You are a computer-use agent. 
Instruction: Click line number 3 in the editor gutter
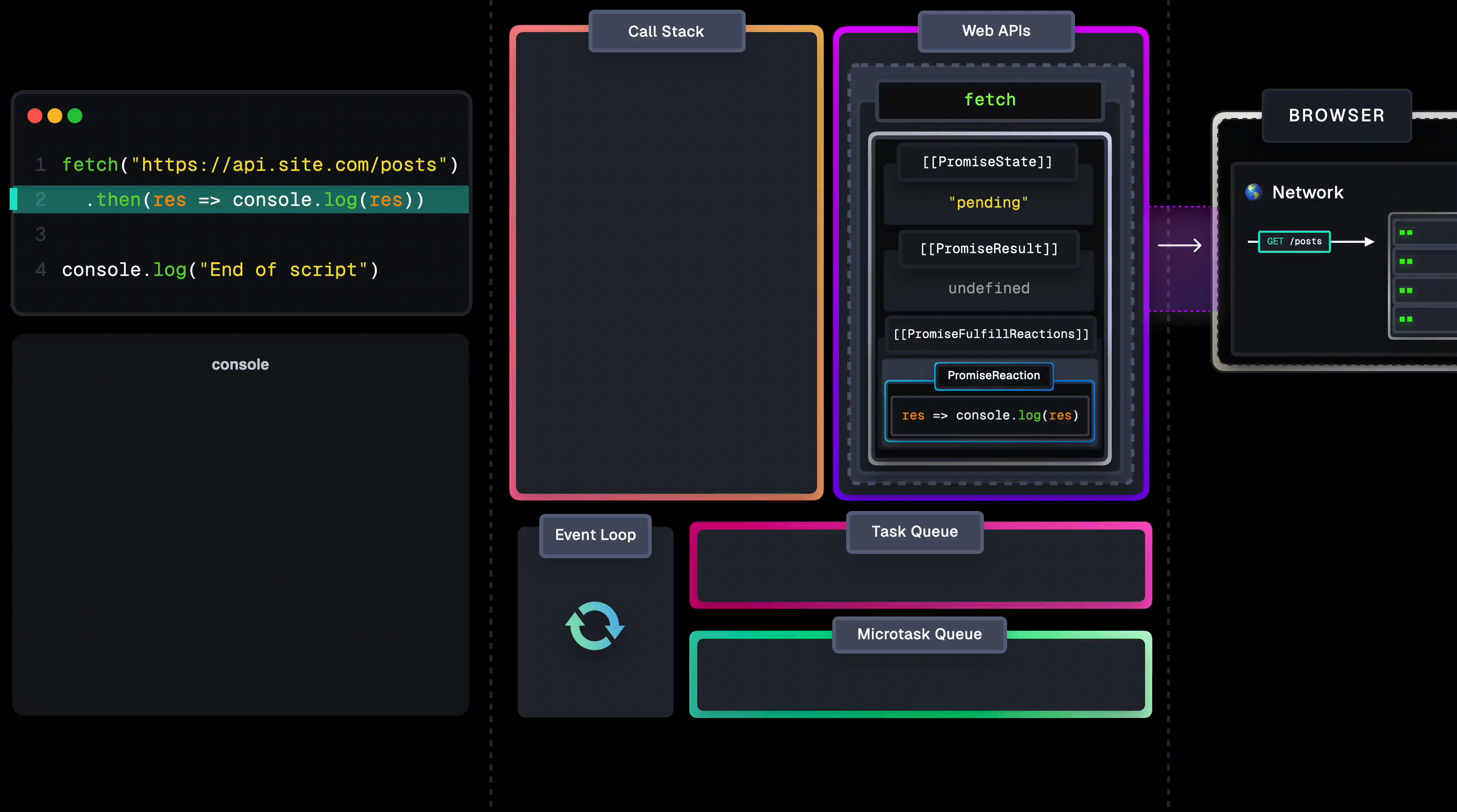(x=41, y=235)
